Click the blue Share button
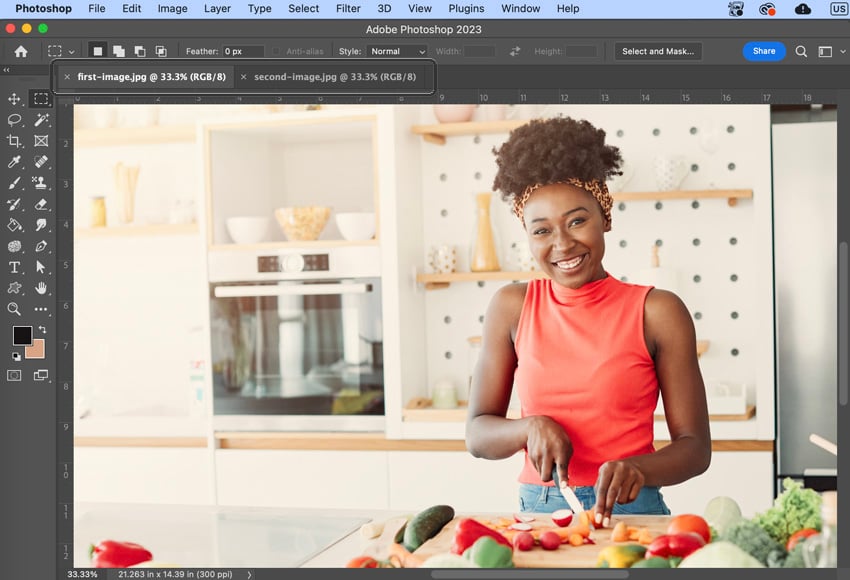Screen dimensions: 850x580 (x=763, y=51)
